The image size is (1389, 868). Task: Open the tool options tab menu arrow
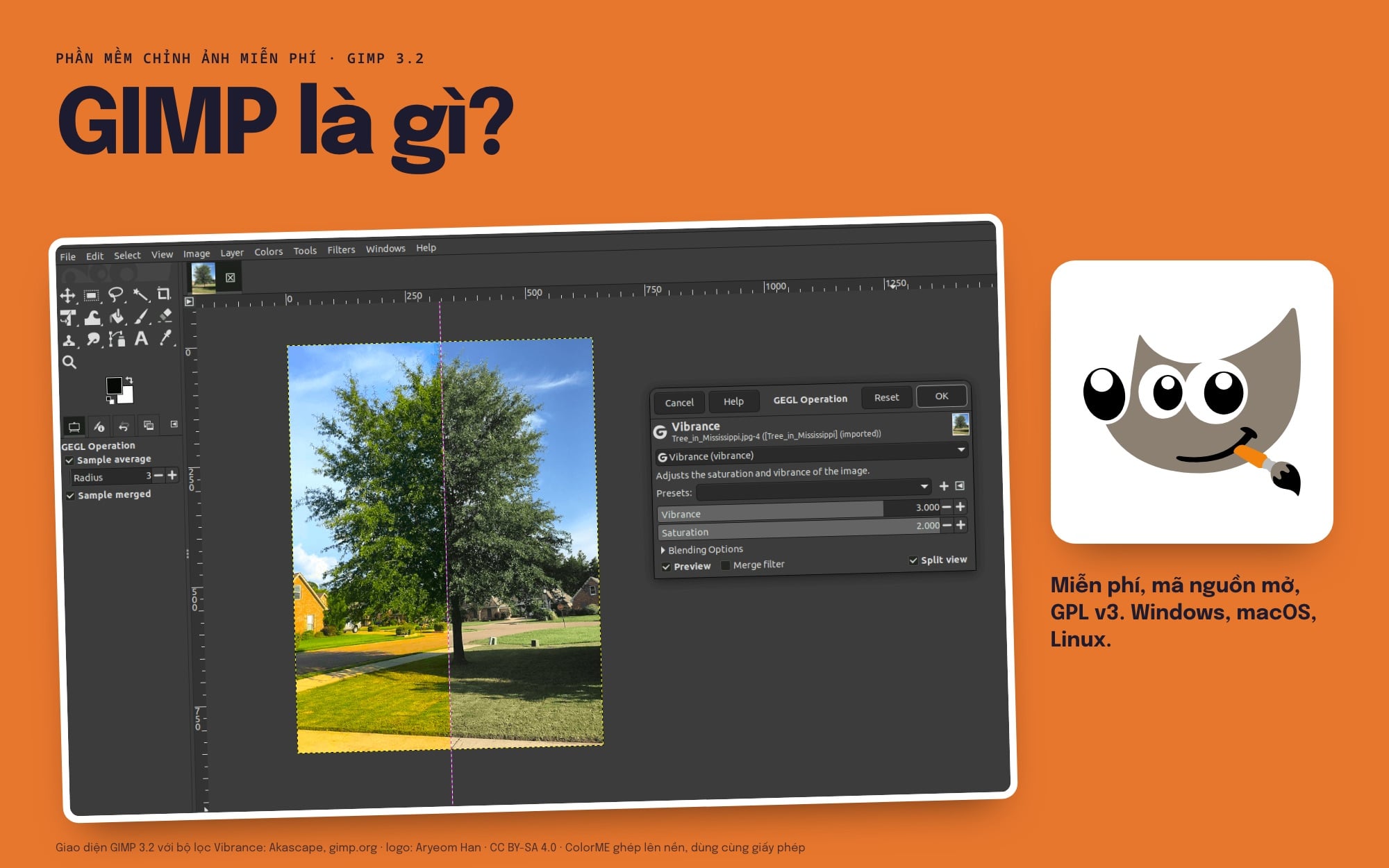coord(174,424)
